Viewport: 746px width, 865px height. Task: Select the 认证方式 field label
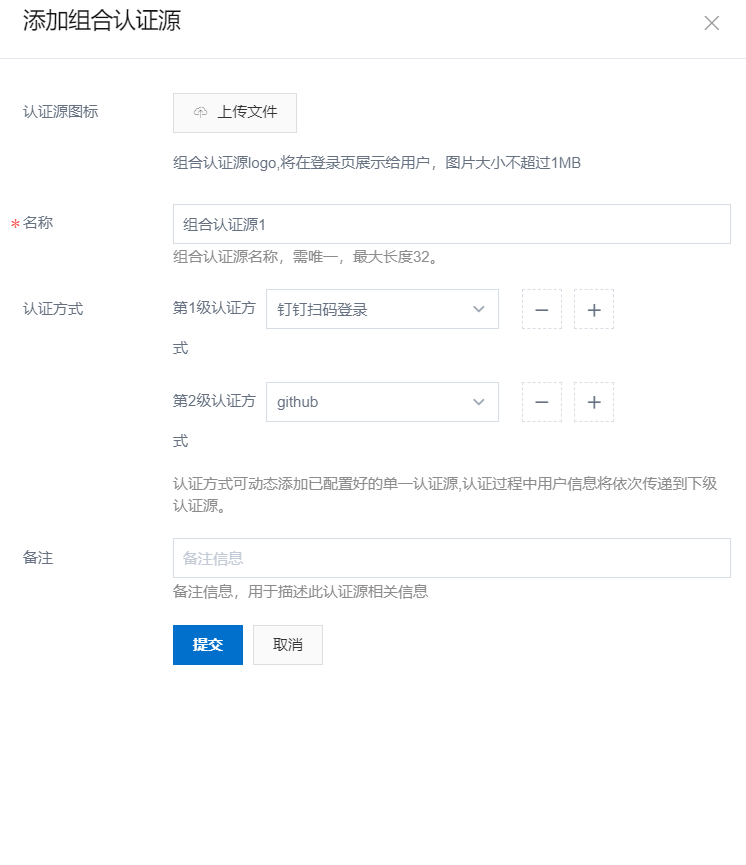coord(53,309)
